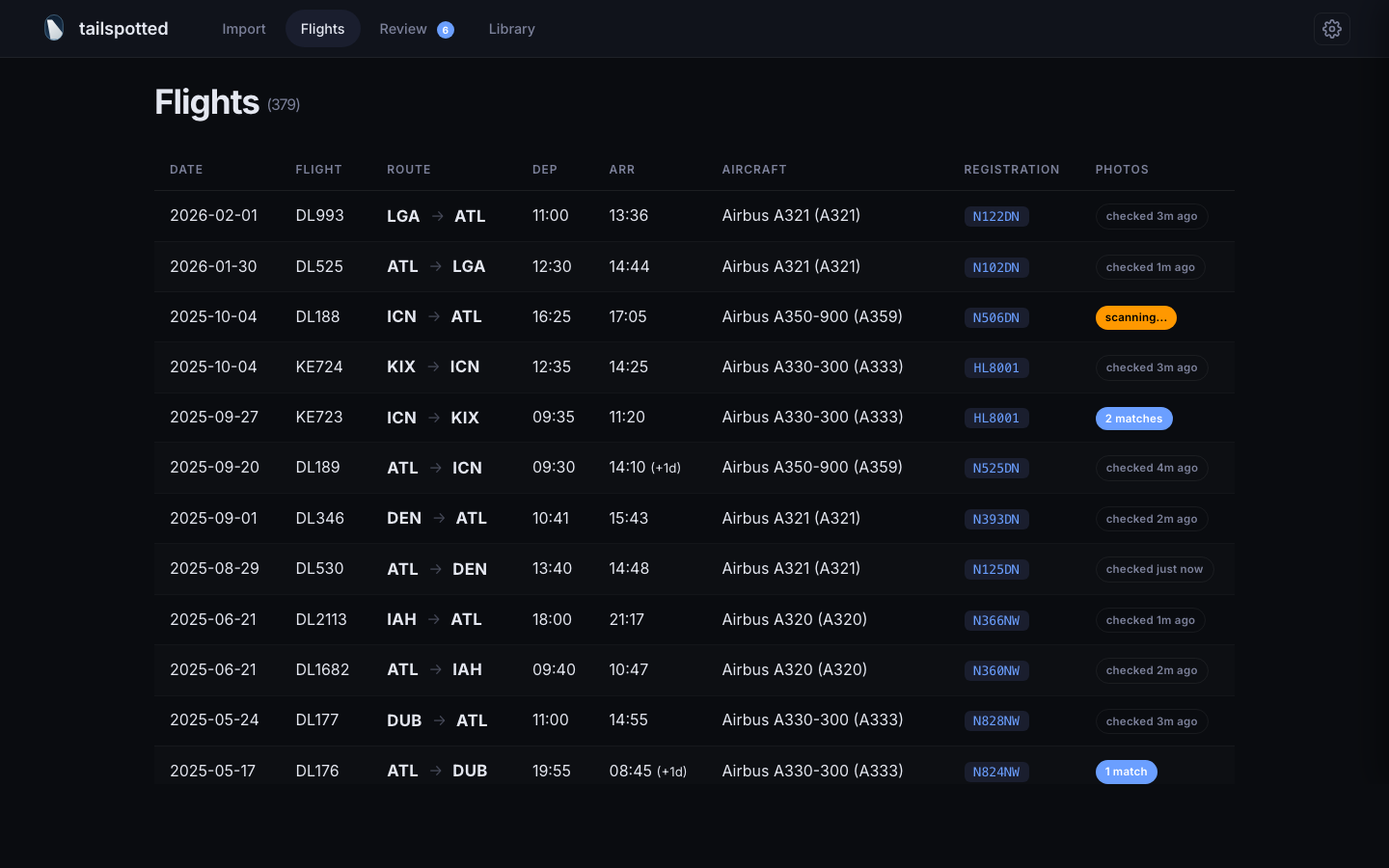1389x868 pixels.
Task: Click the AIRCRAFT column header
Action: (x=754, y=169)
